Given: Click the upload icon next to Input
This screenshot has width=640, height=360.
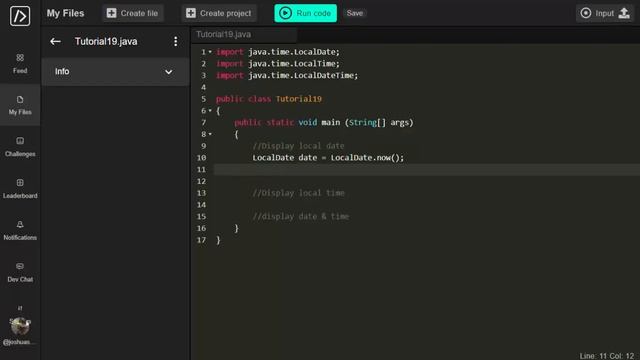Looking at the screenshot, I should (x=624, y=13).
